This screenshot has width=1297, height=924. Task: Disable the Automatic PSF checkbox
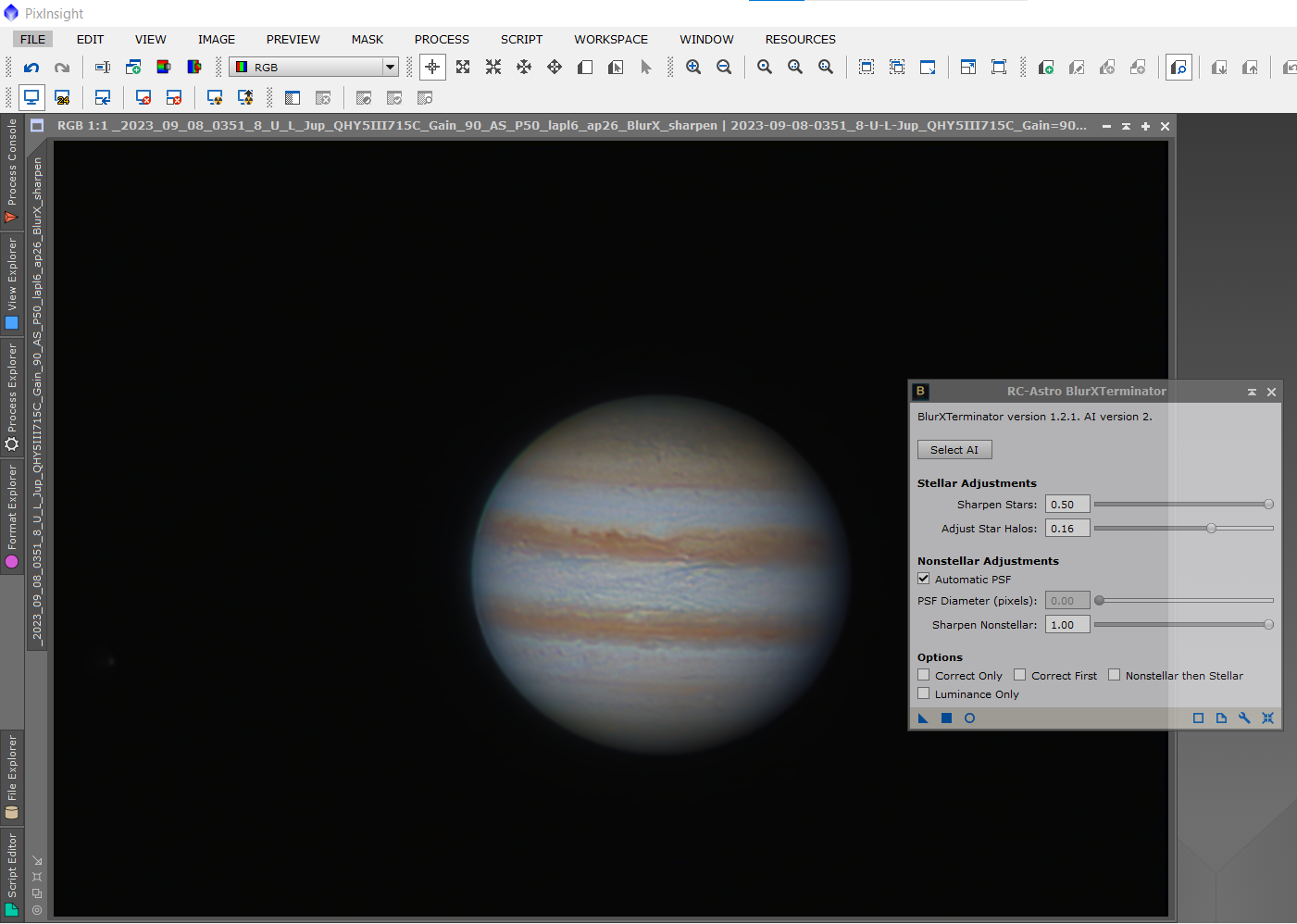coord(924,579)
